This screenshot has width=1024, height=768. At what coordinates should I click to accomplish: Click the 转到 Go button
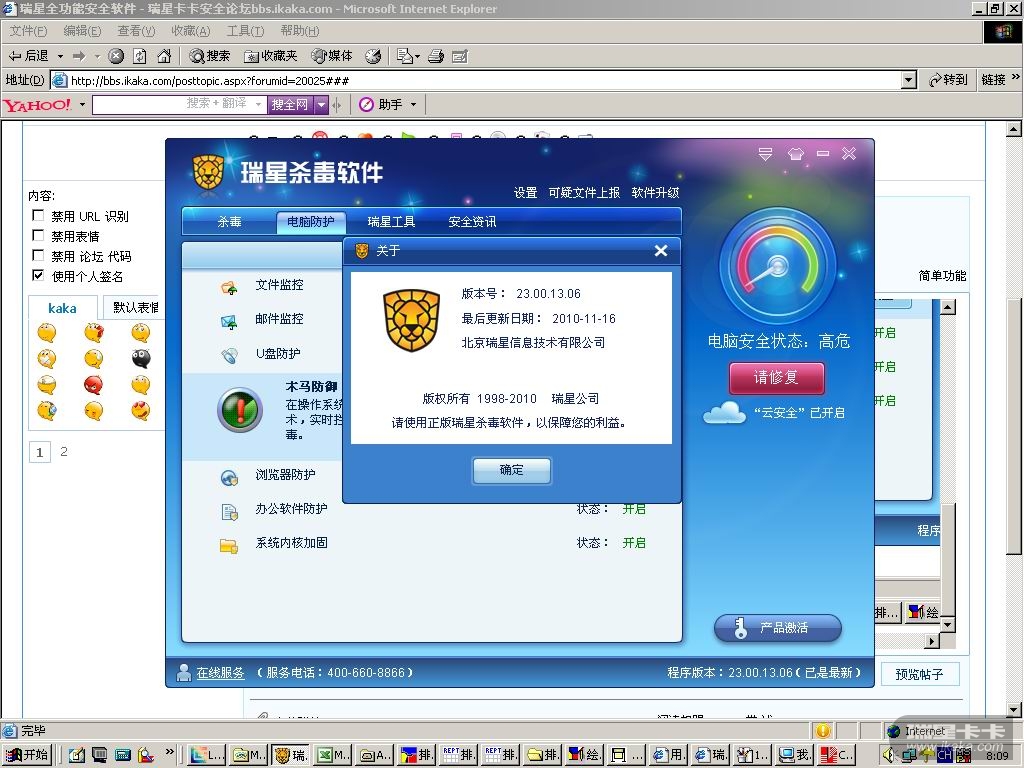[948, 80]
